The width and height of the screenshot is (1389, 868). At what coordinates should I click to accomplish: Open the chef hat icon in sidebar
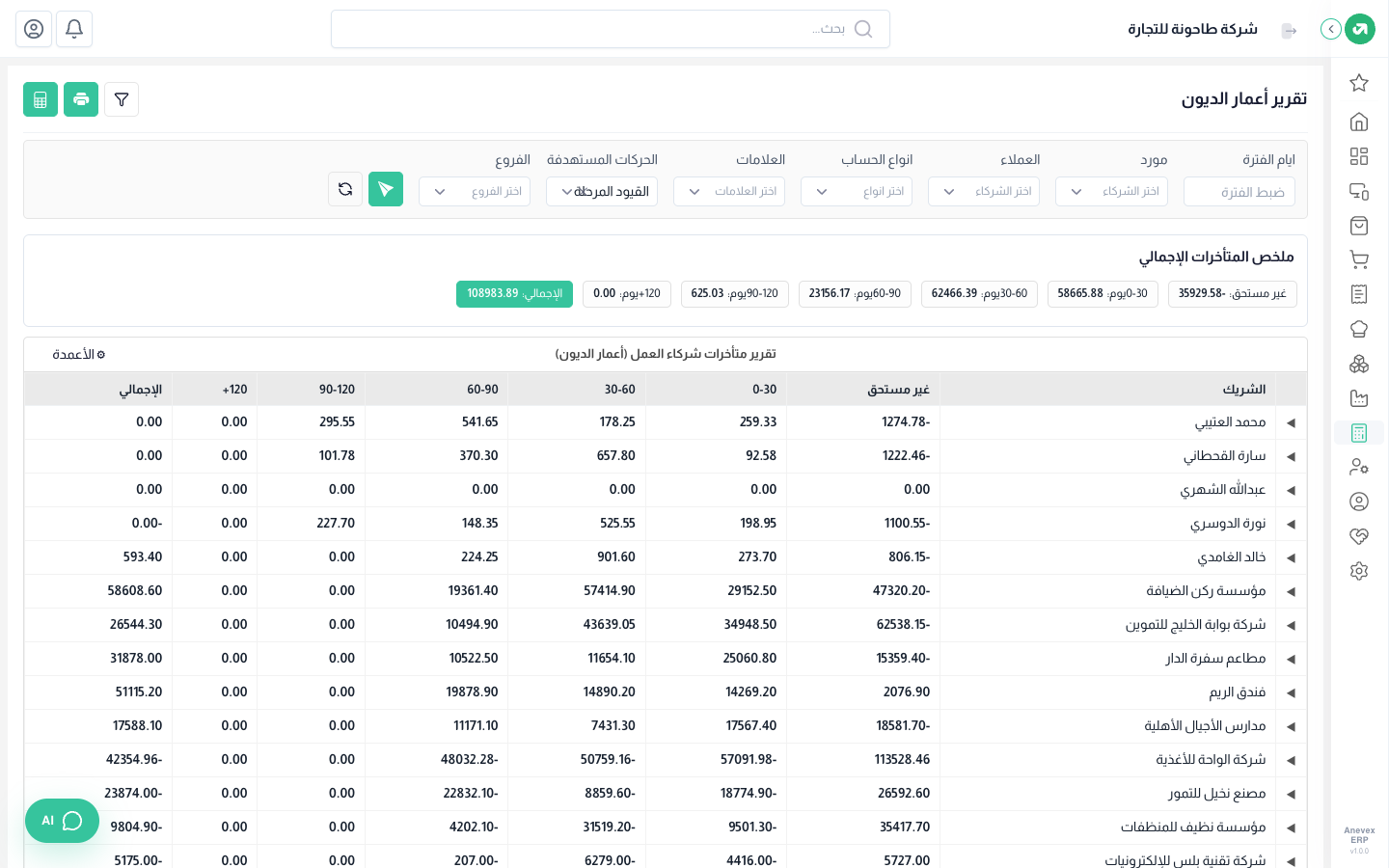click(x=1359, y=329)
